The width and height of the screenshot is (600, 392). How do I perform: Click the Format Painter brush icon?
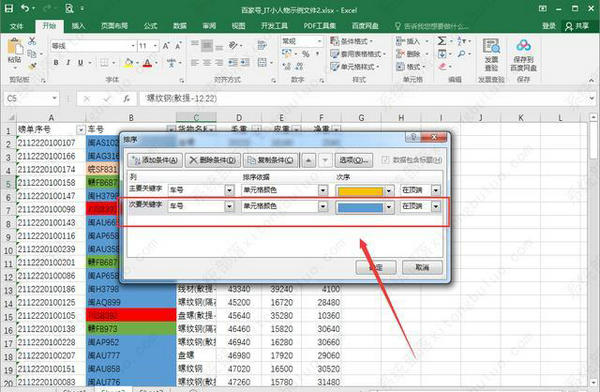pyautogui.click(x=32, y=65)
